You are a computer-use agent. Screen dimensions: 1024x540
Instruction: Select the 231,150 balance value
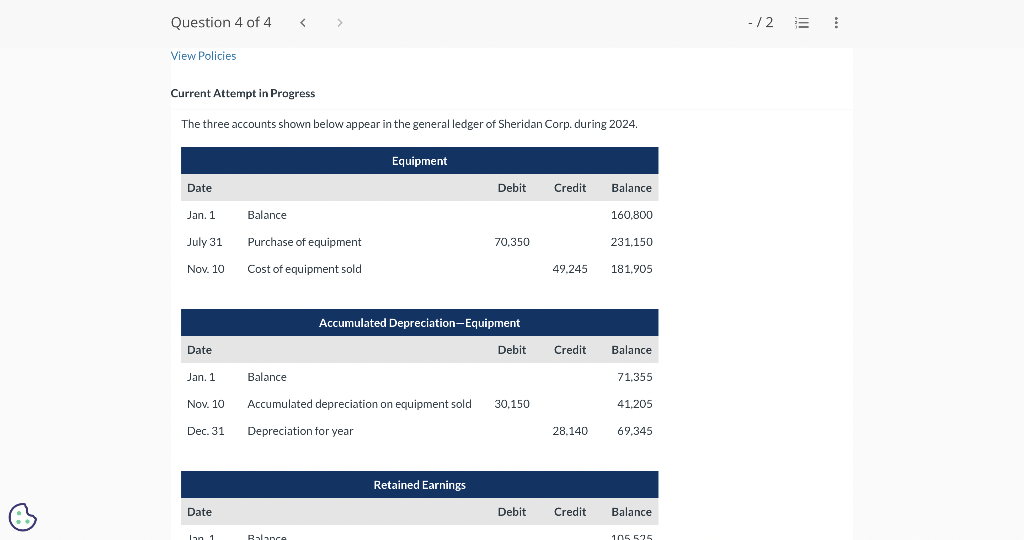(x=632, y=242)
